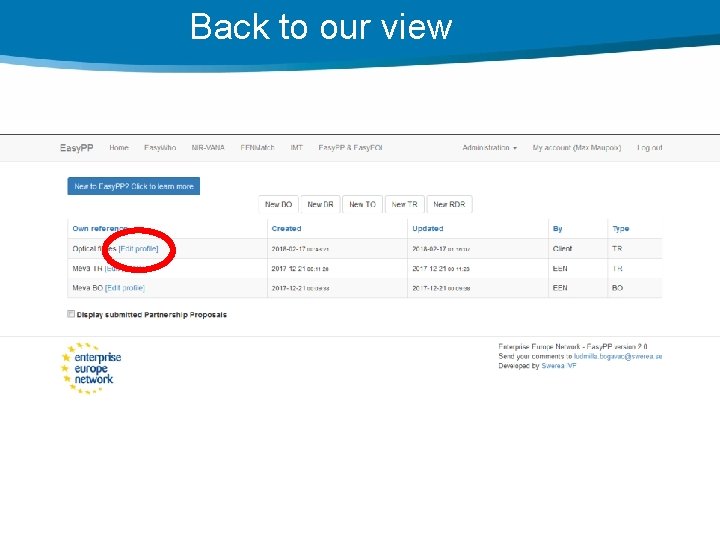Image resolution: width=720 pixels, height=540 pixels.
Task: Open the Swerea IVF developer link
Action: [559, 366]
